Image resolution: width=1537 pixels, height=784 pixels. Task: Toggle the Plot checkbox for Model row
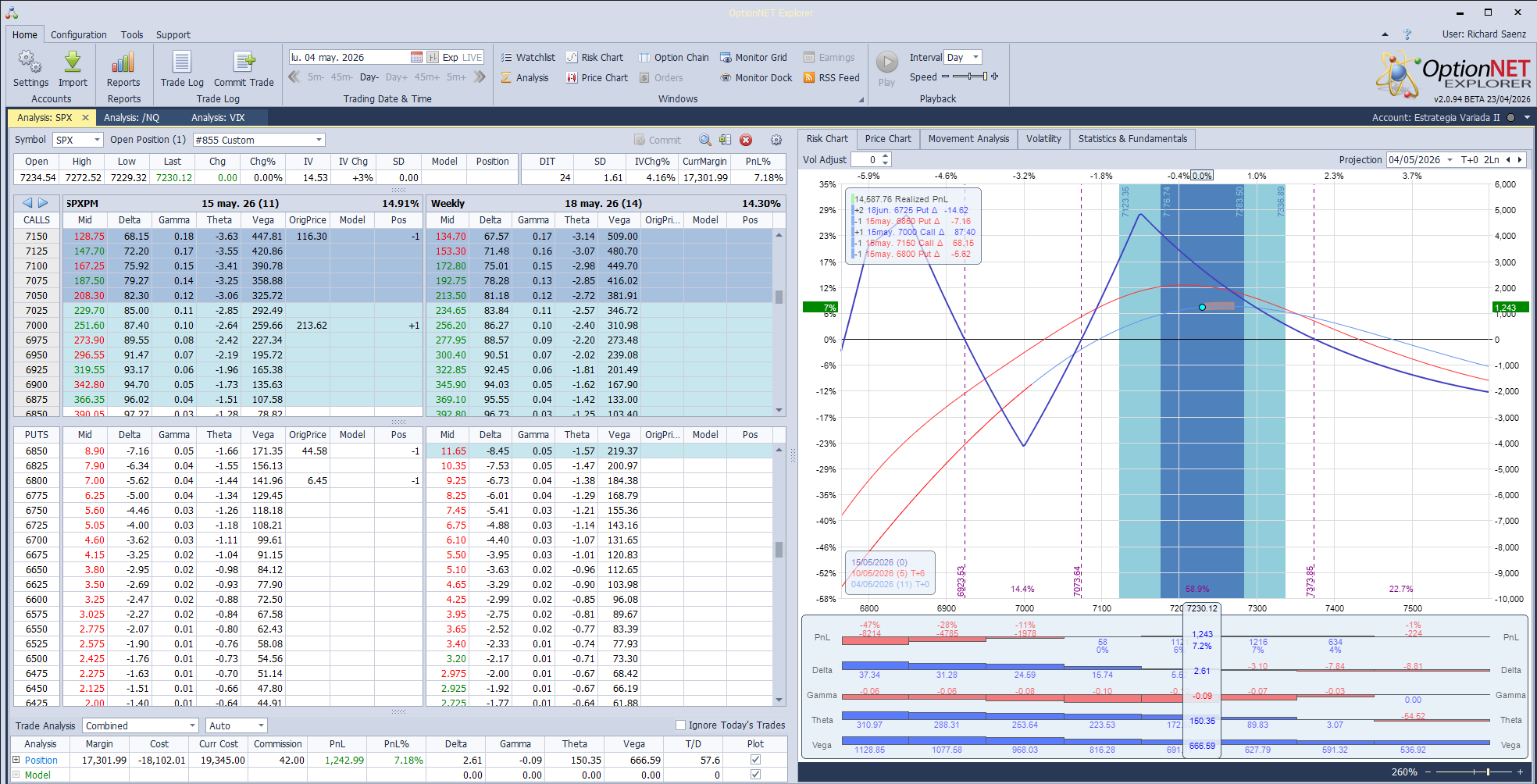(x=755, y=775)
